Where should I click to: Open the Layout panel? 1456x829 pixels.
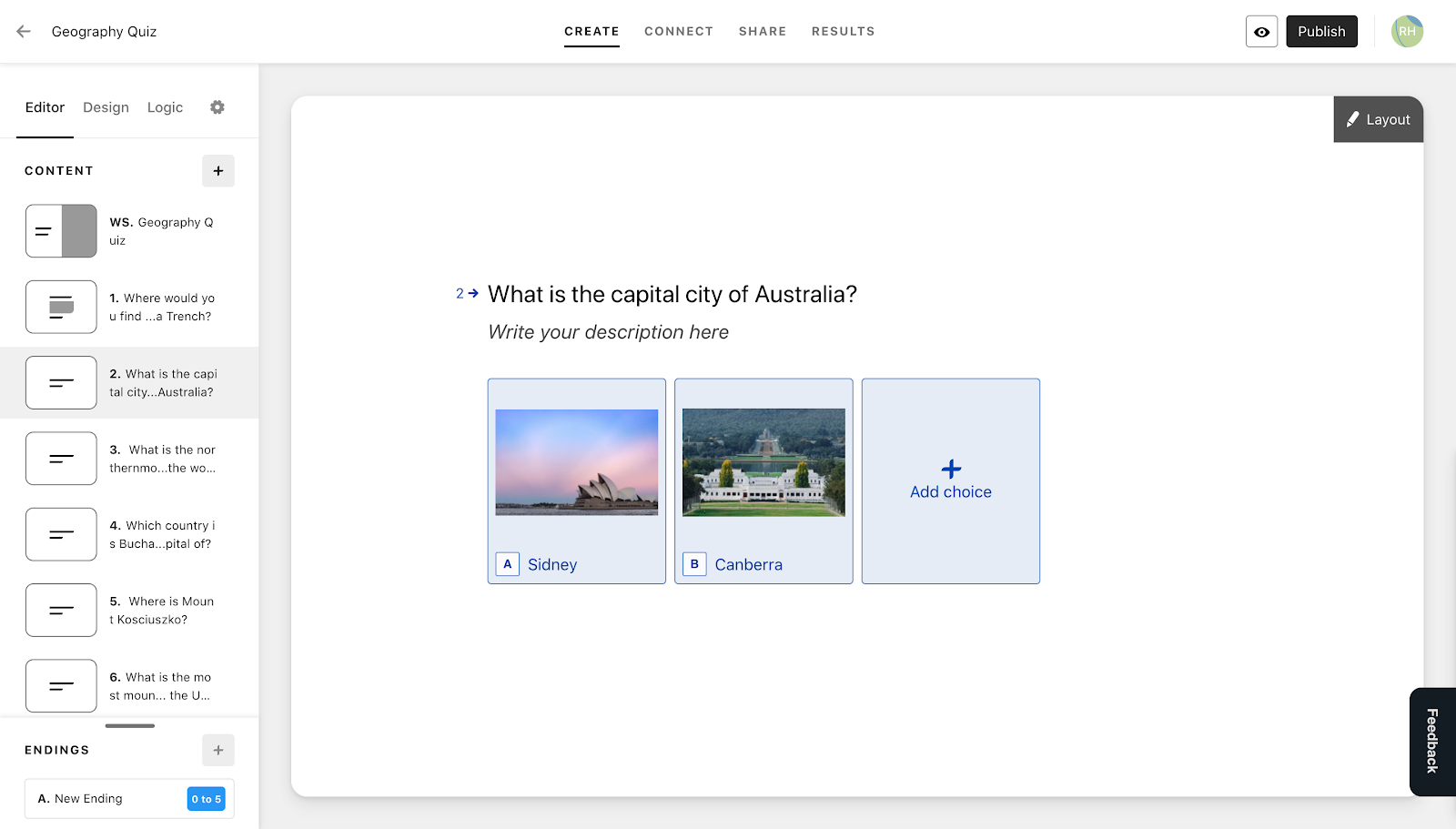(1379, 119)
